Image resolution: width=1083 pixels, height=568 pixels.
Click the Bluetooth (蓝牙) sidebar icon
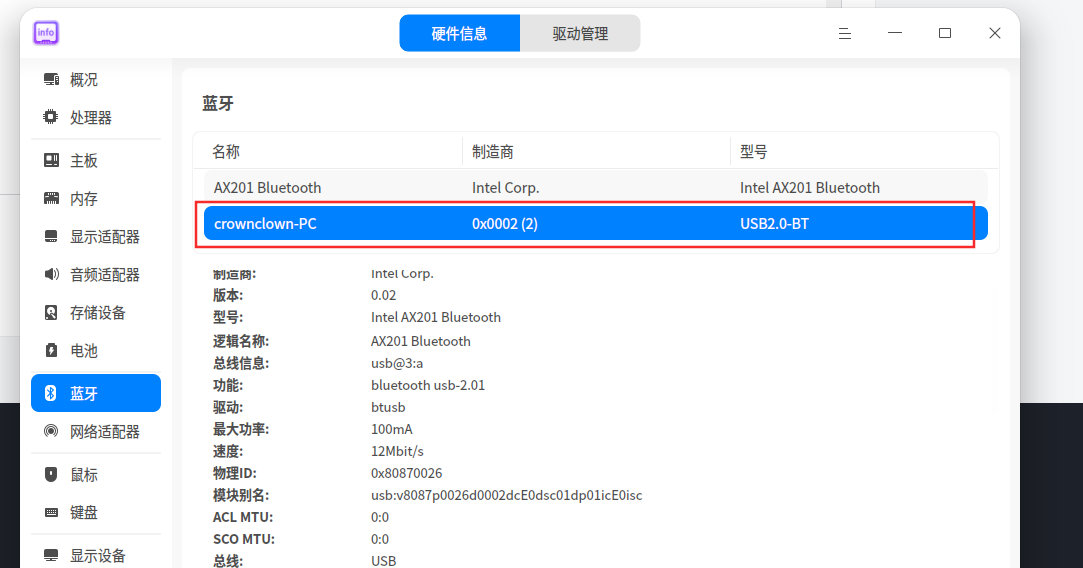pos(51,393)
